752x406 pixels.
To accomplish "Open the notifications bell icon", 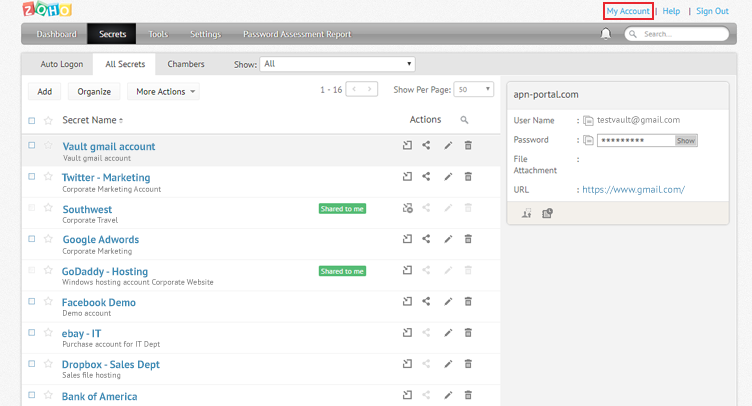I will [605, 34].
